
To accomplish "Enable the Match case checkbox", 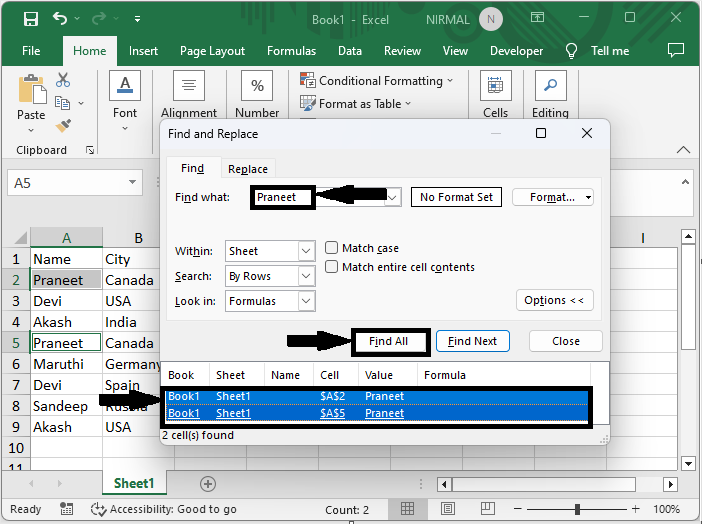I will (331, 248).
